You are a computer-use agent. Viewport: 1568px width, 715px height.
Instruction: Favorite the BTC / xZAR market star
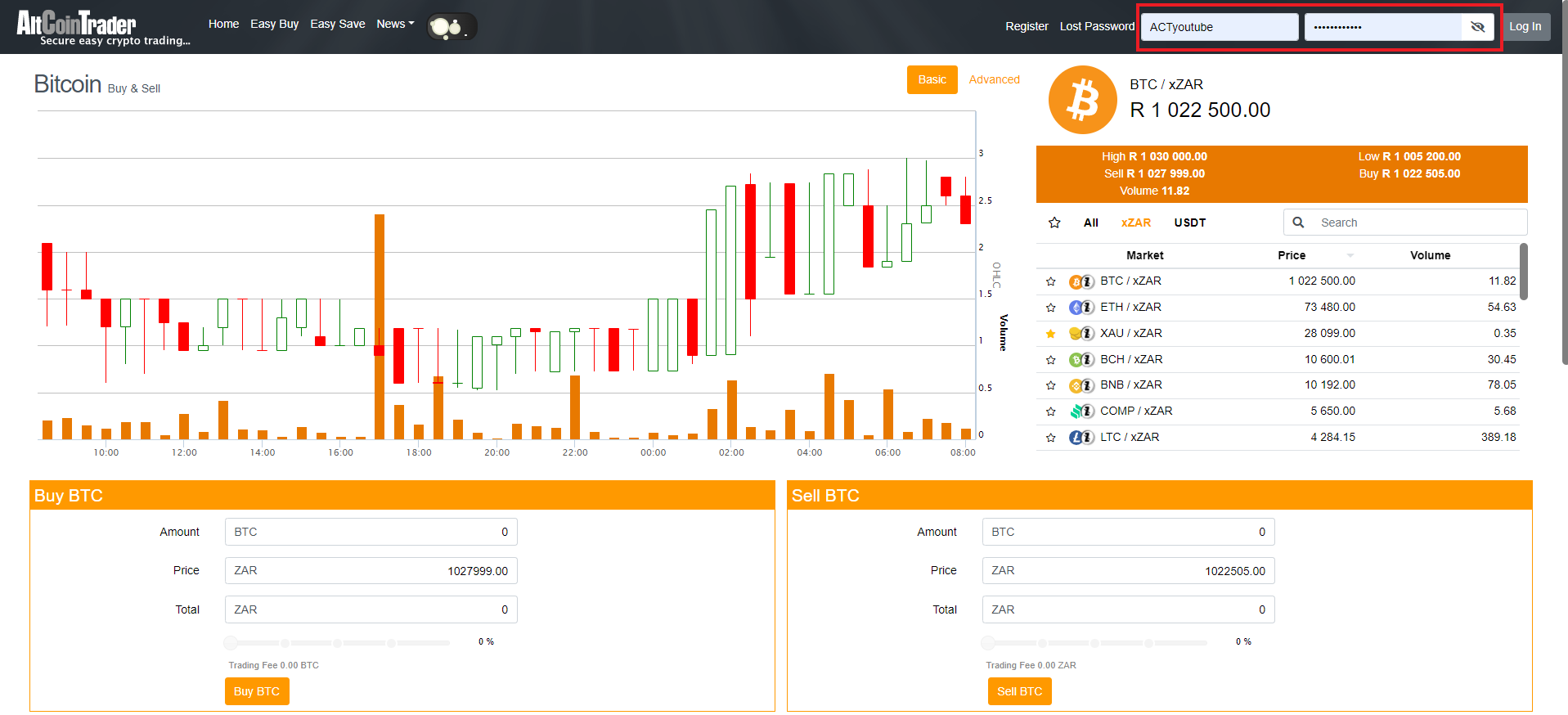point(1051,281)
